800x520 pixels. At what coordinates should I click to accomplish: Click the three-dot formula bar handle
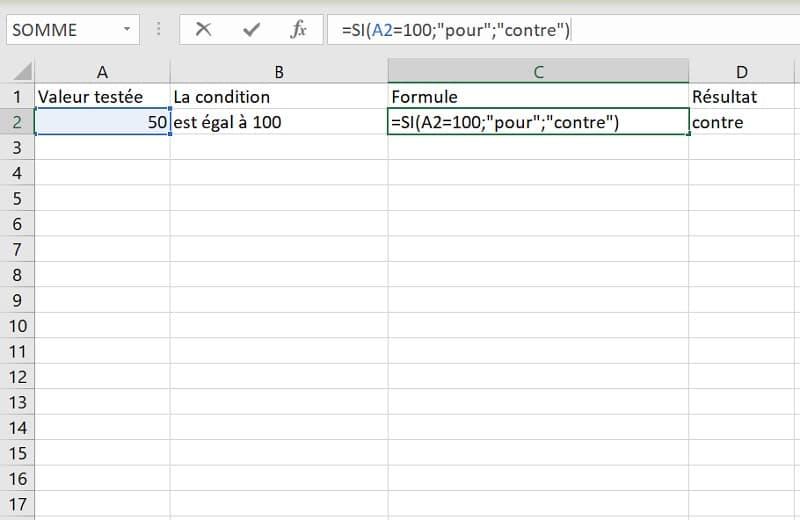[x=159, y=30]
